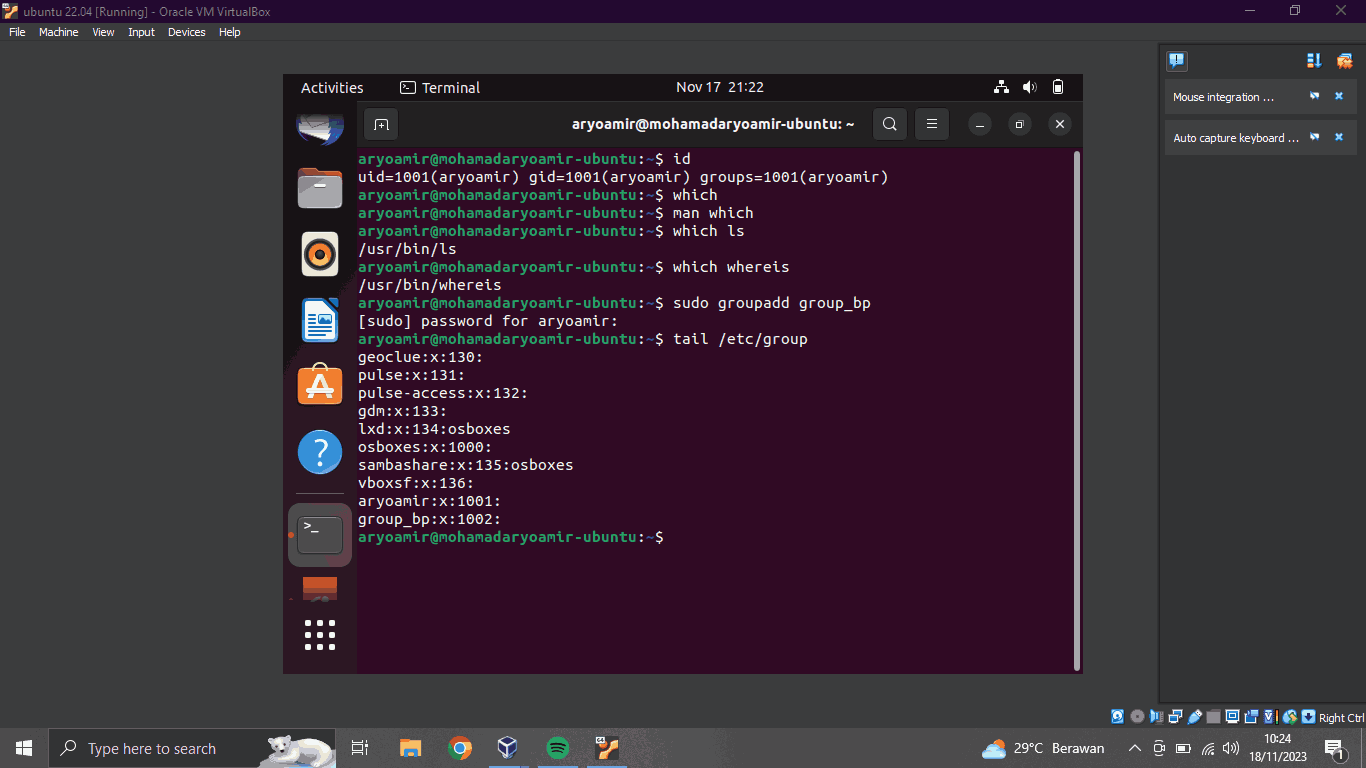1366x768 pixels.
Task: Show Applications grid in the dock
Action: coord(320,635)
